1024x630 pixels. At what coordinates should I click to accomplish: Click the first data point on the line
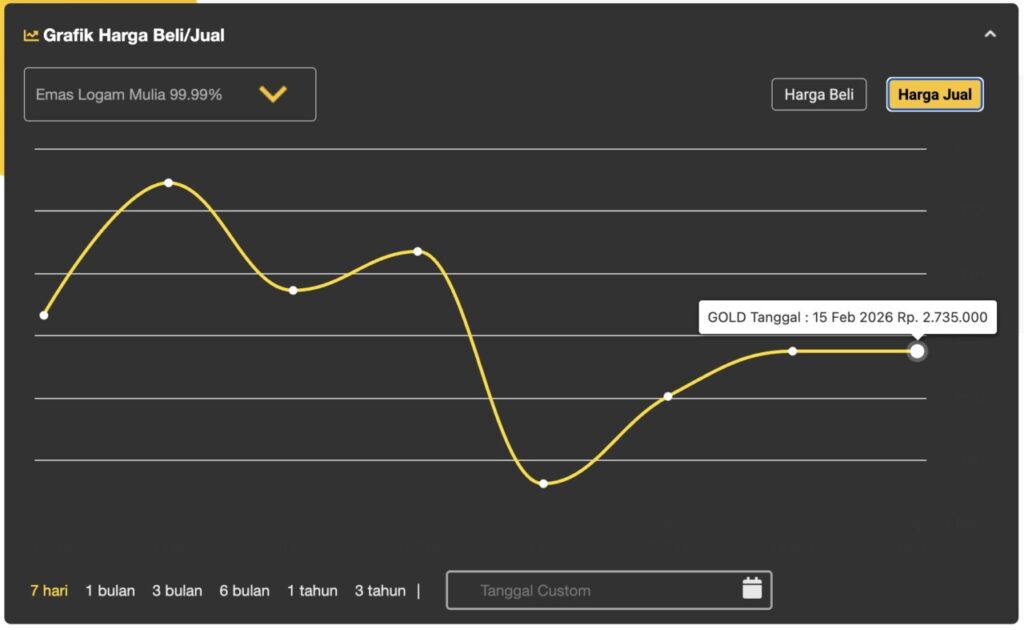click(44, 315)
